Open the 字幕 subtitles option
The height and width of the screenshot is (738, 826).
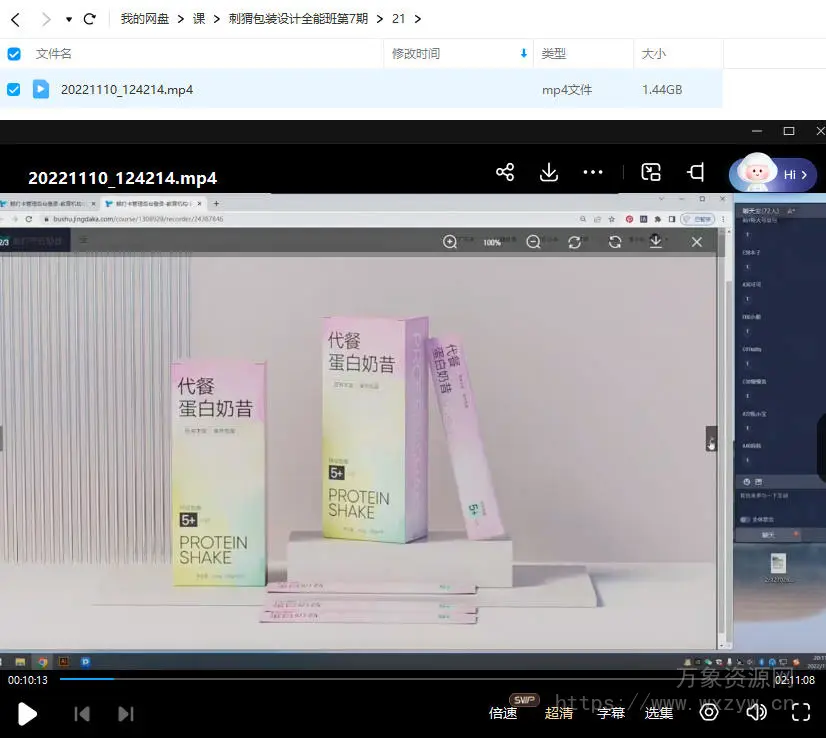[x=611, y=713]
